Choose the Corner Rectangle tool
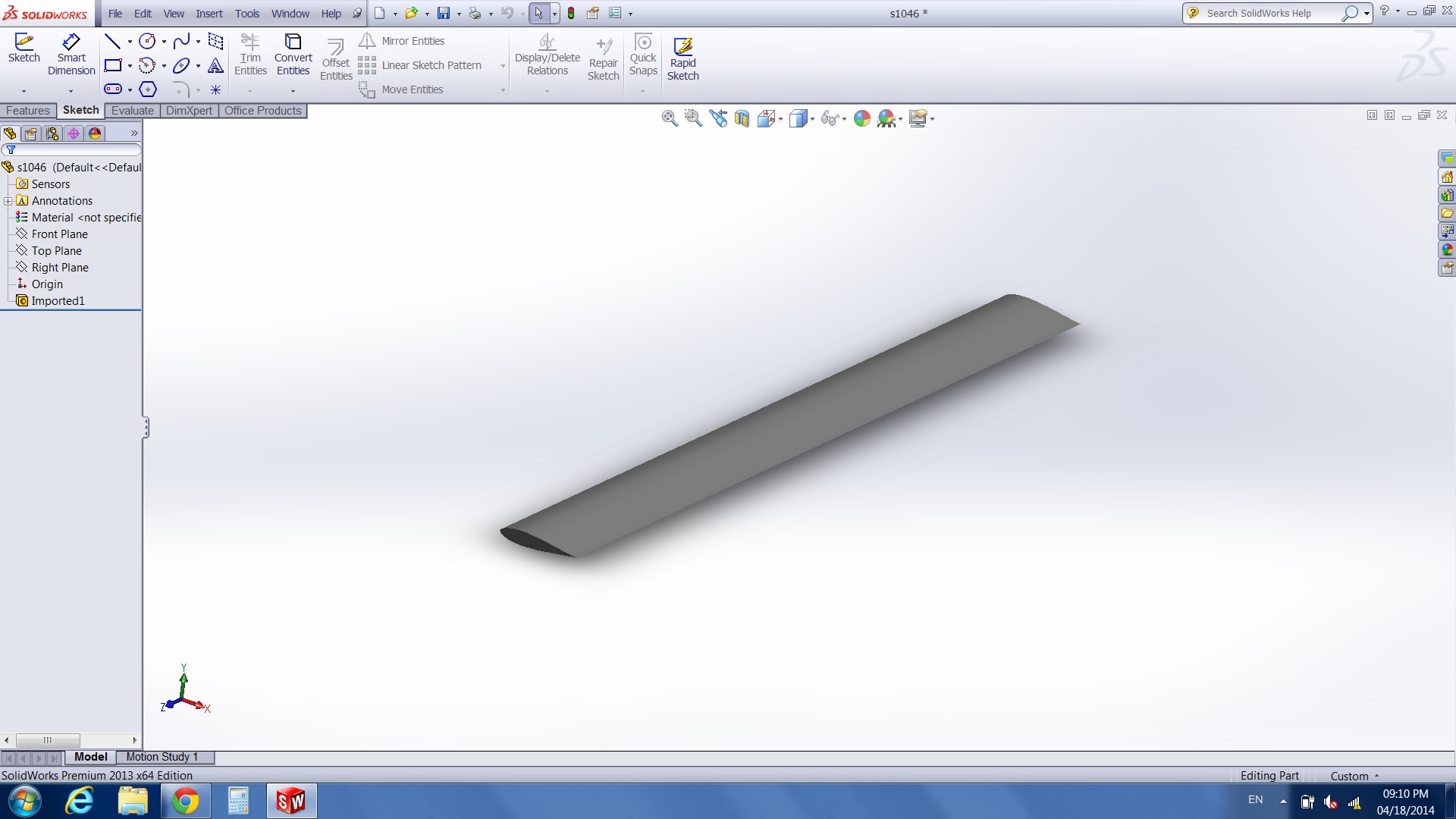Screen dimensions: 1456x819 tap(112, 65)
